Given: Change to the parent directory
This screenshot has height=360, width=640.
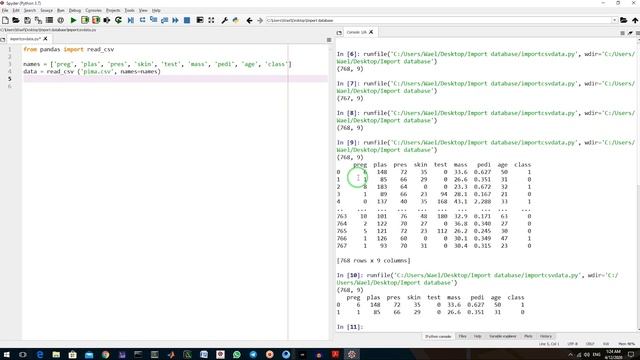Looking at the screenshot, I should tap(635, 20).
